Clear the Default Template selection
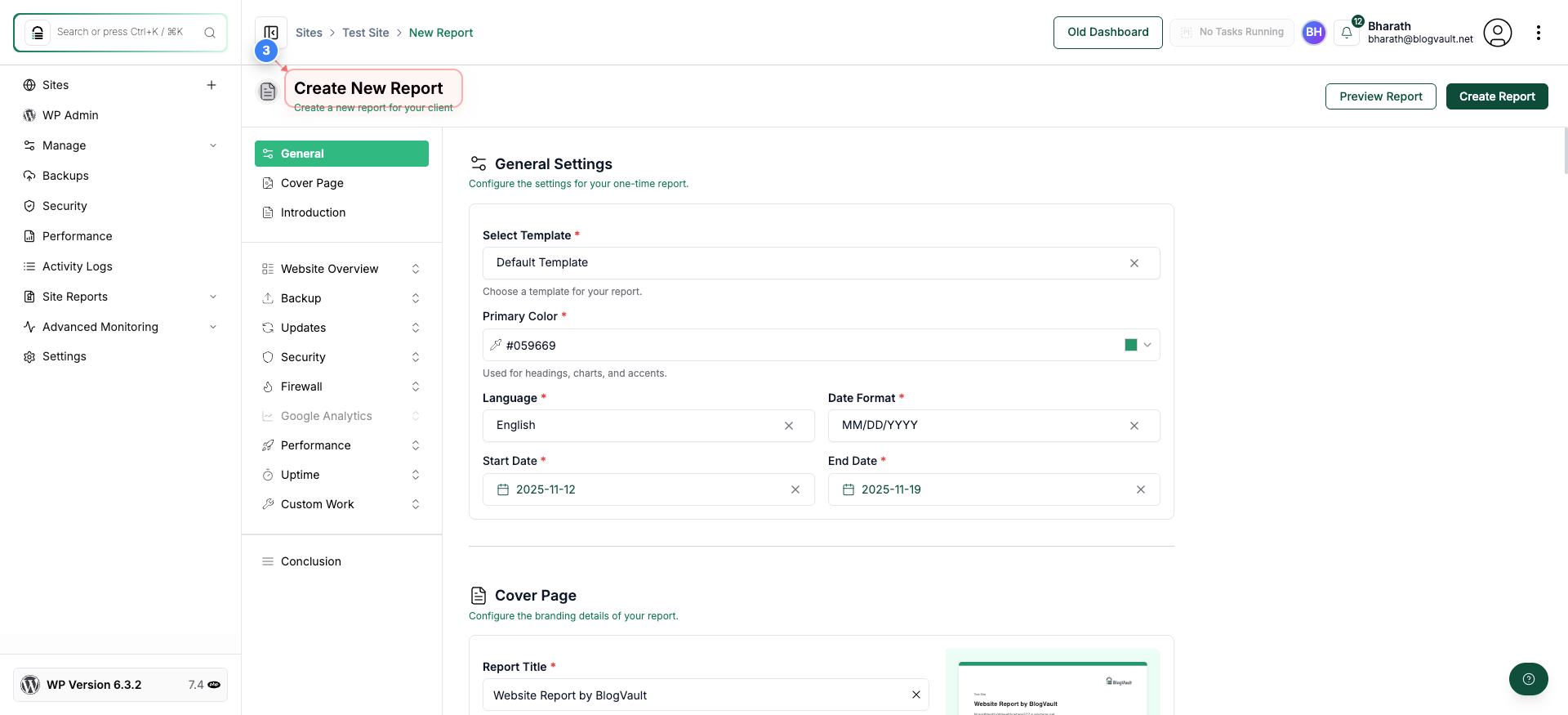This screenshot has width=1568, height=715. [1134, 263]
